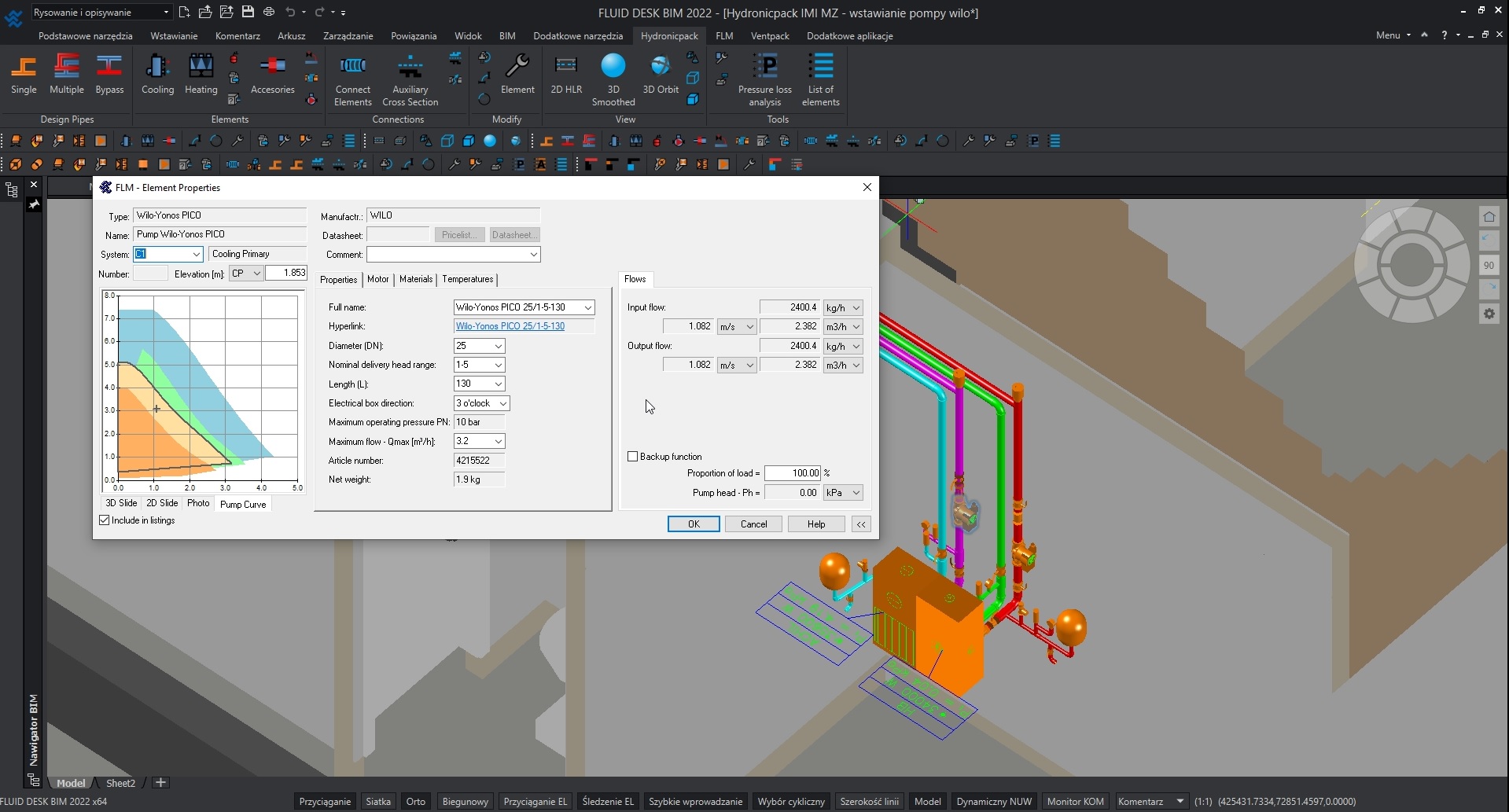The height and width of the screenshot is (812, 1509).
Task: Uncheck Include in listings
Action: (105, 520)
